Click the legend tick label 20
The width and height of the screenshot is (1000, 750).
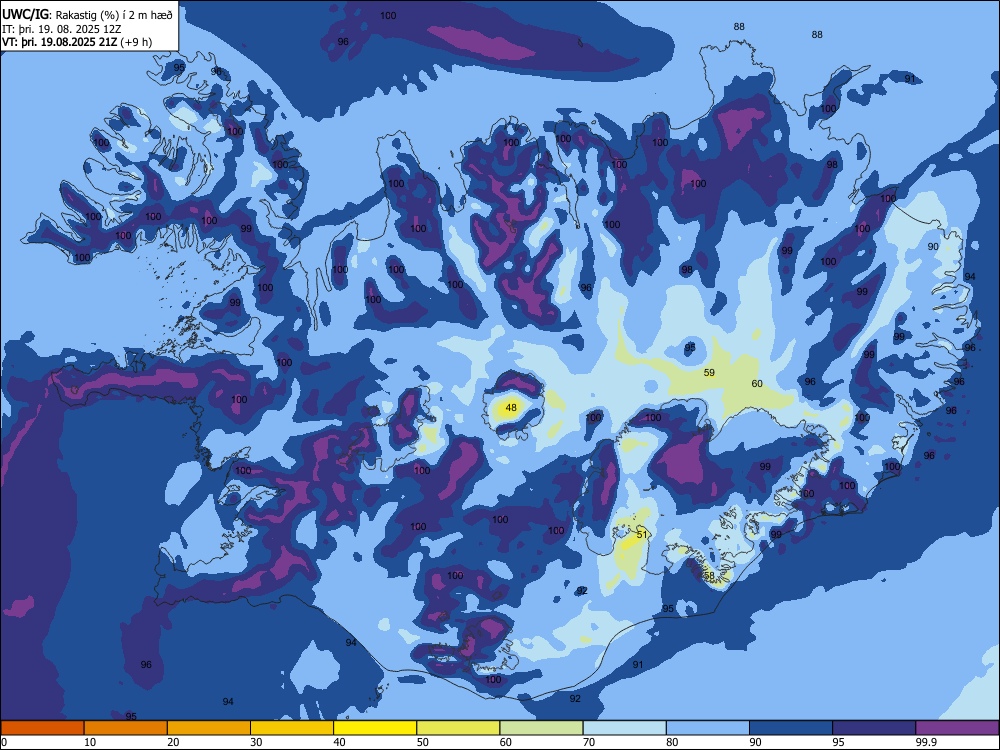click(173, 742)
